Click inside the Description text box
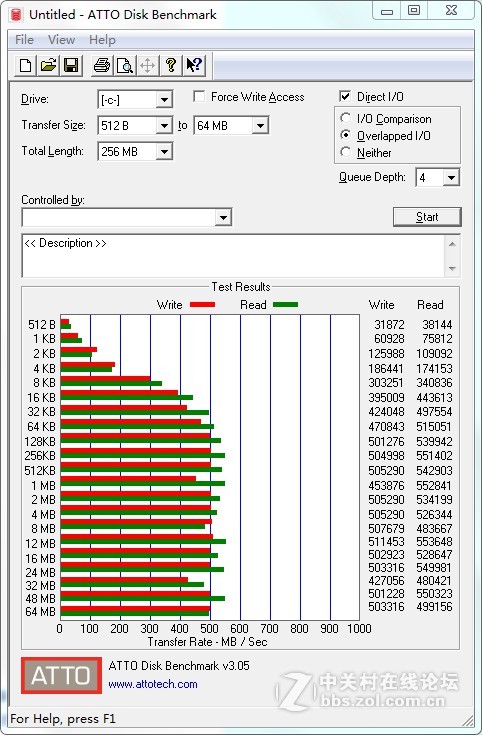The width and height of the screenshot is (482, 735). point(233,256)
